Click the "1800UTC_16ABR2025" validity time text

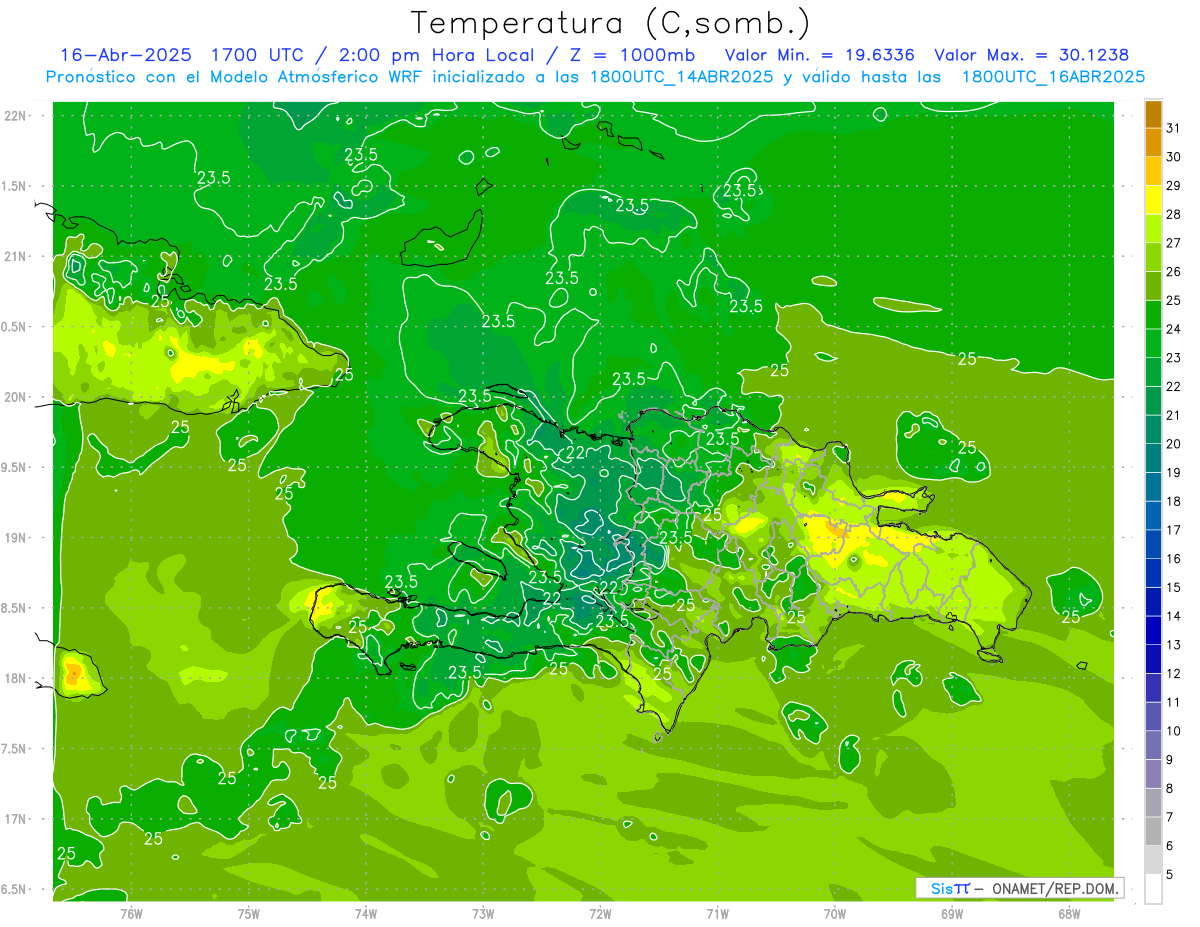[1053, 77]
